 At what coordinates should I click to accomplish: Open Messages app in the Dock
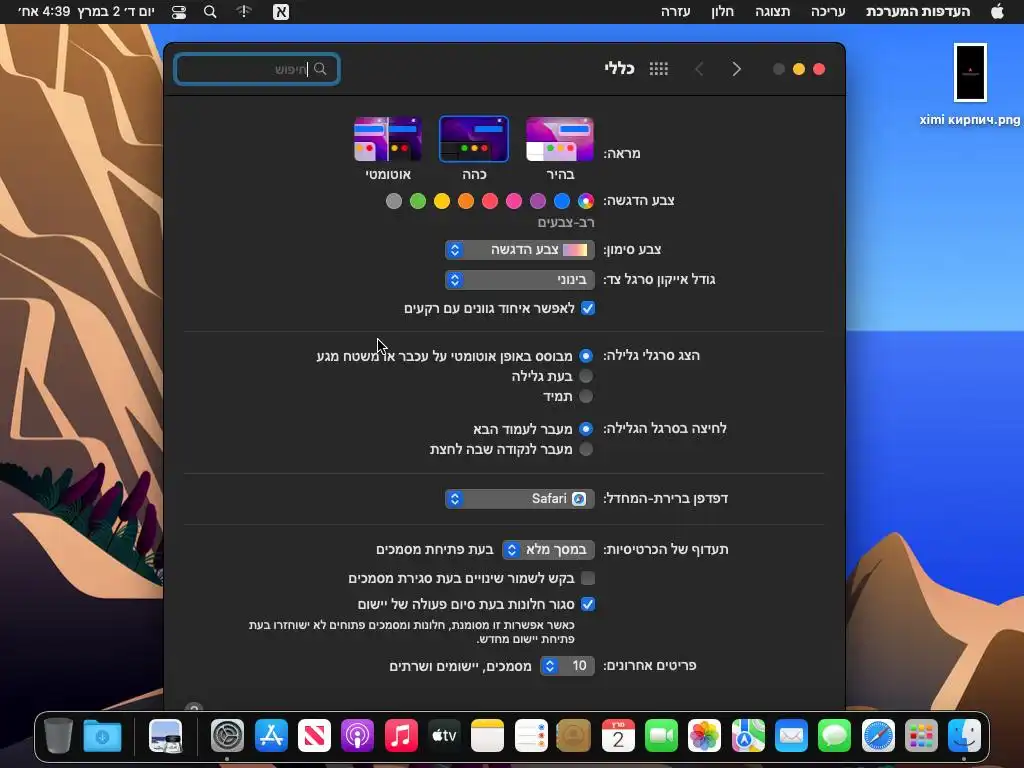click(x=834, y=736)
